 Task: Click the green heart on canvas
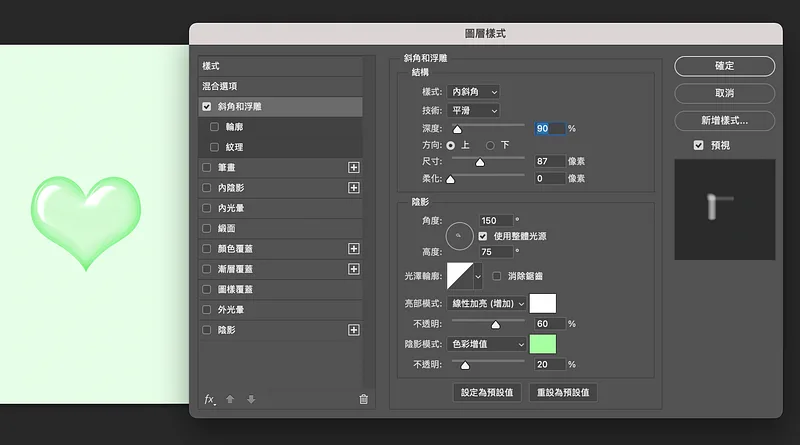pos(86,222)
